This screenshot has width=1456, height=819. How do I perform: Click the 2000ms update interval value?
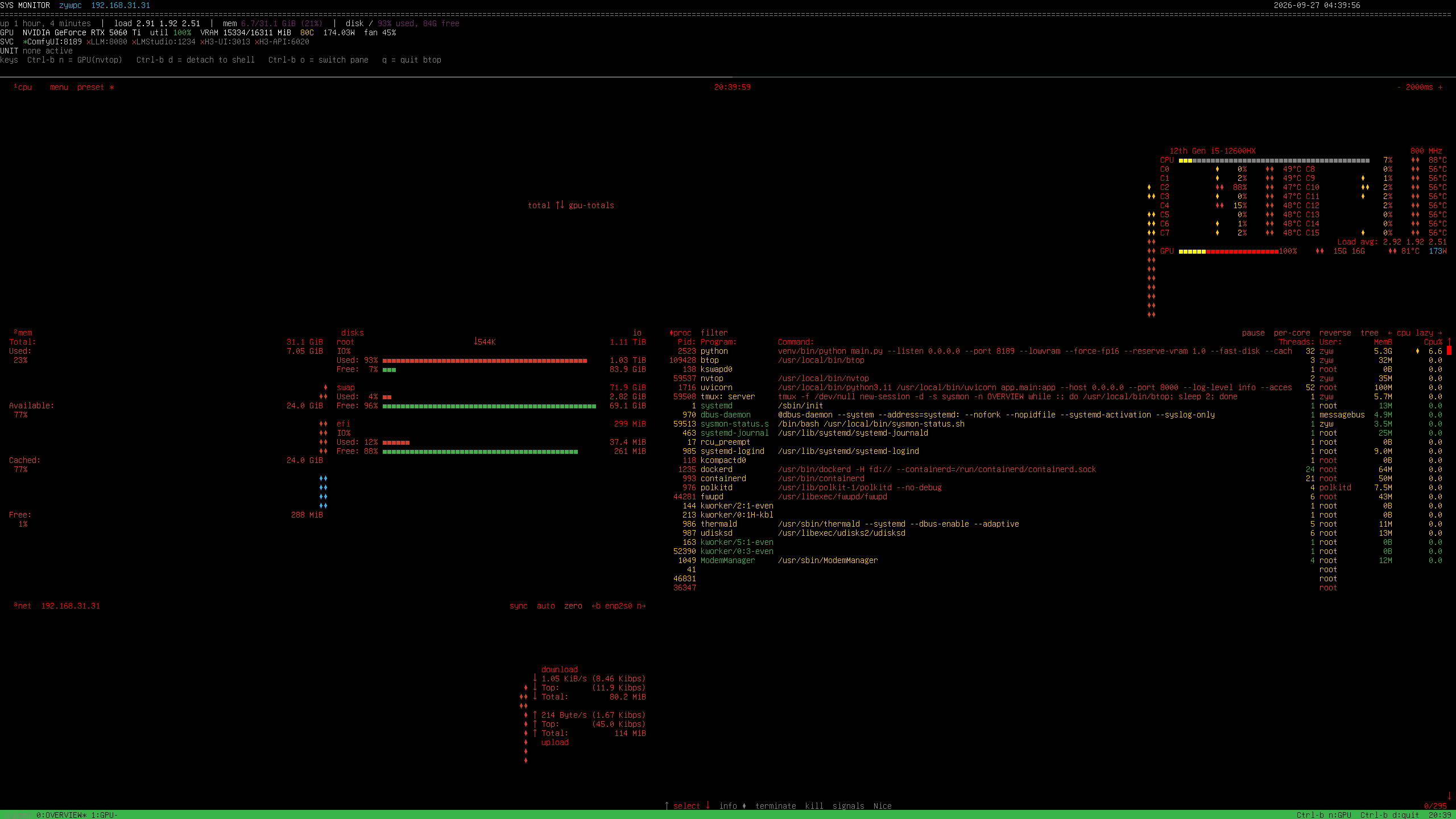point(1420,87)
